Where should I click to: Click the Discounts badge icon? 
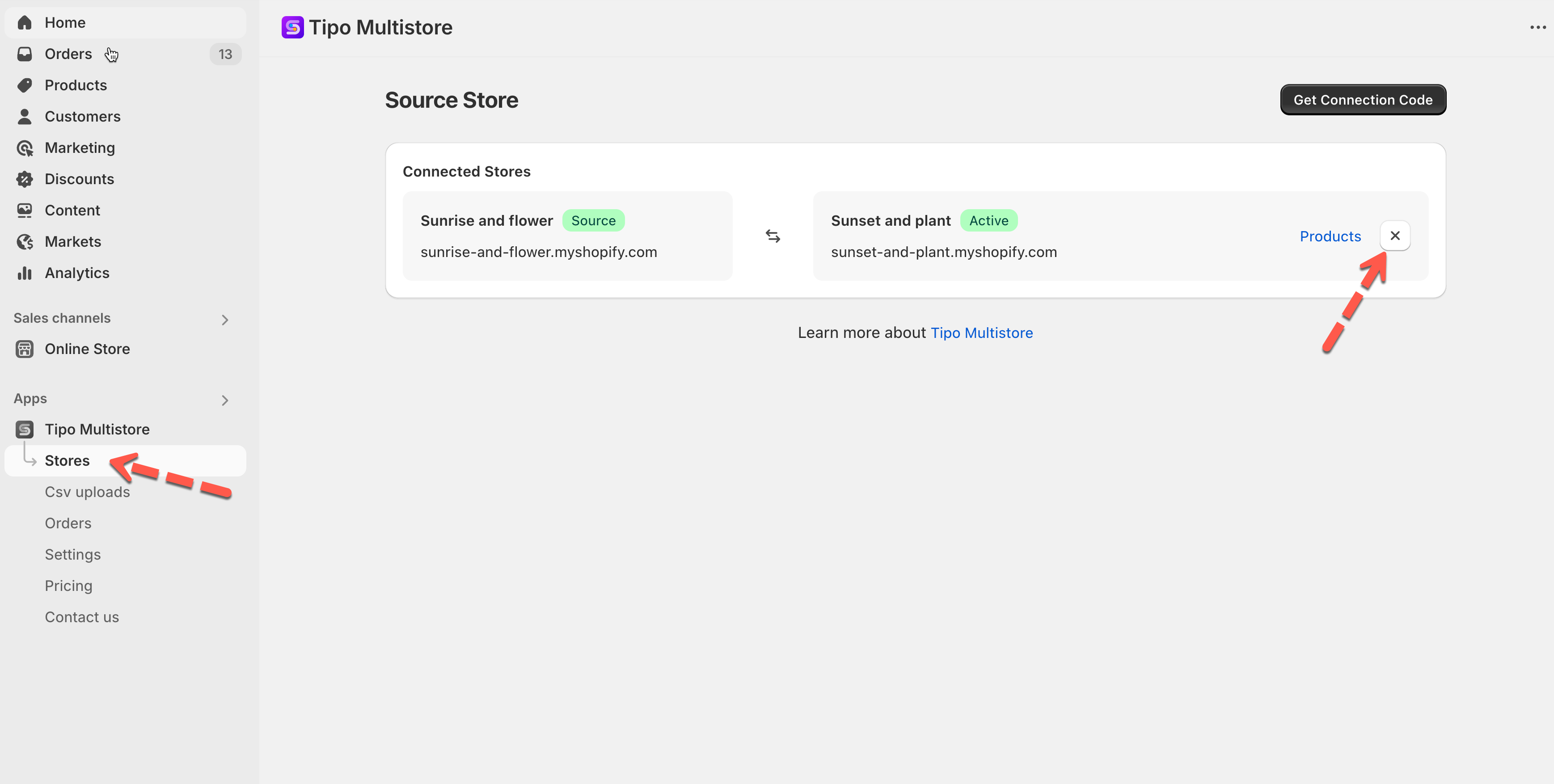pyautogui.click(x=25, y=179)
